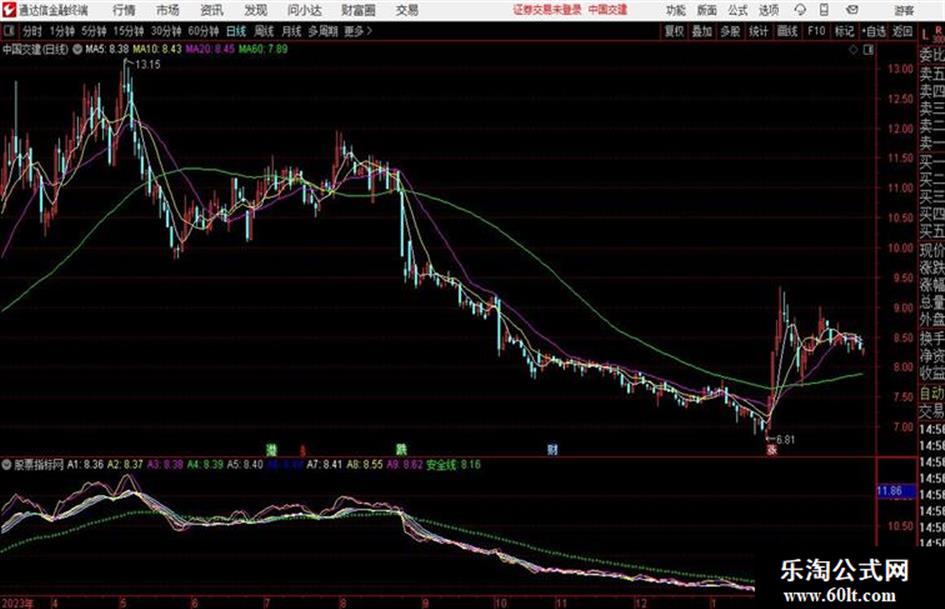945x609 pixels.
Task: Click the mobile phone icon
Action: [824, 10]
